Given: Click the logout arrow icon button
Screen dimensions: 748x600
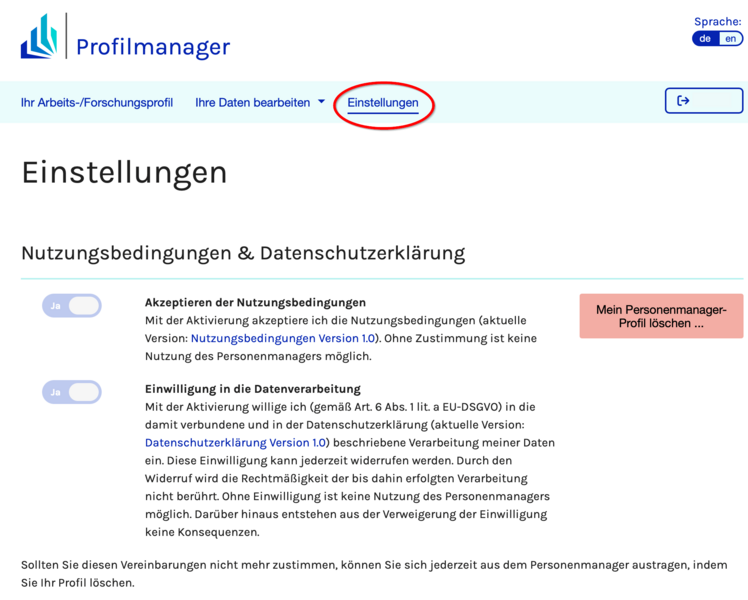Looking at the screenshot, I should coord(703,101).
